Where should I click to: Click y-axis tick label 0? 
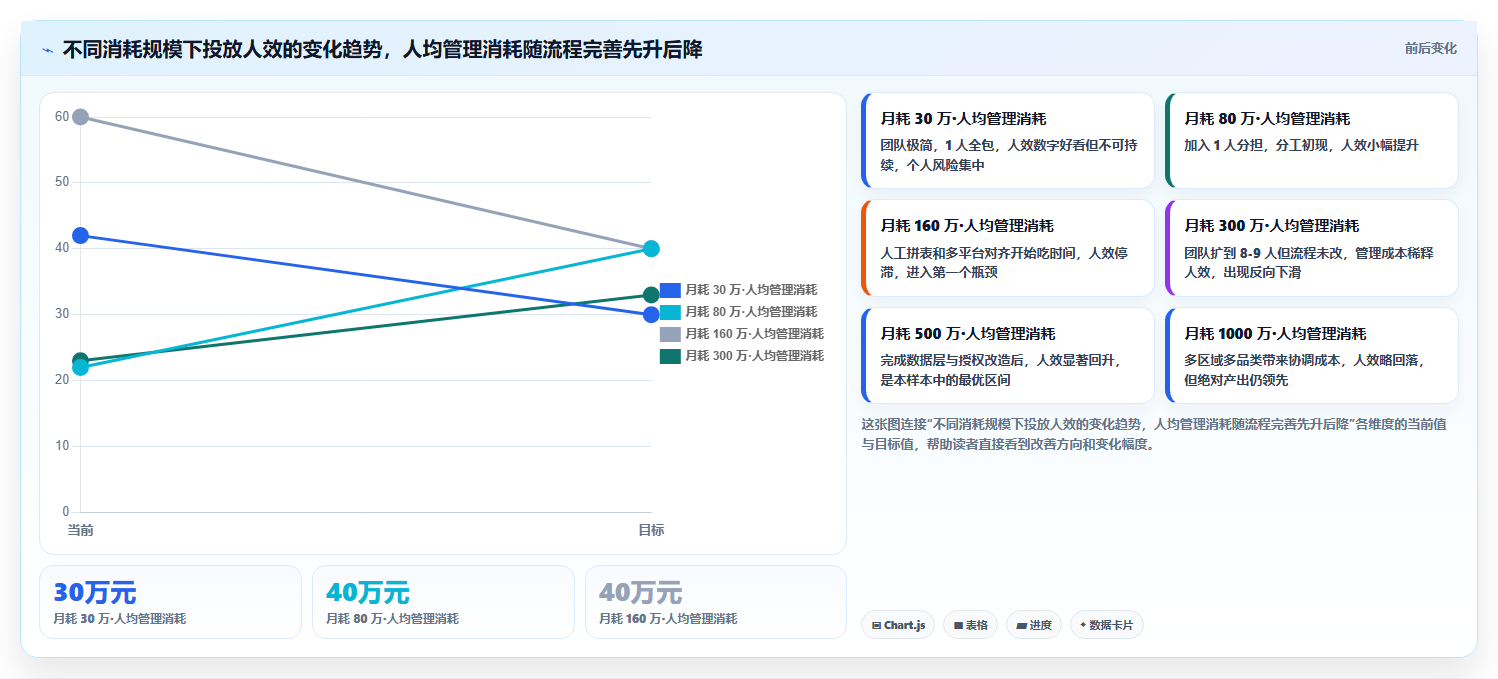coord(66,512)
